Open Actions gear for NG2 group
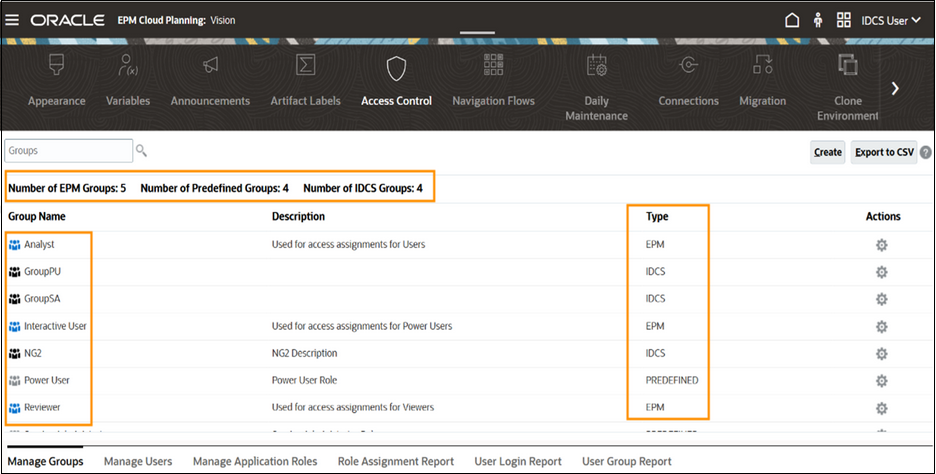 tap(882, 353)
